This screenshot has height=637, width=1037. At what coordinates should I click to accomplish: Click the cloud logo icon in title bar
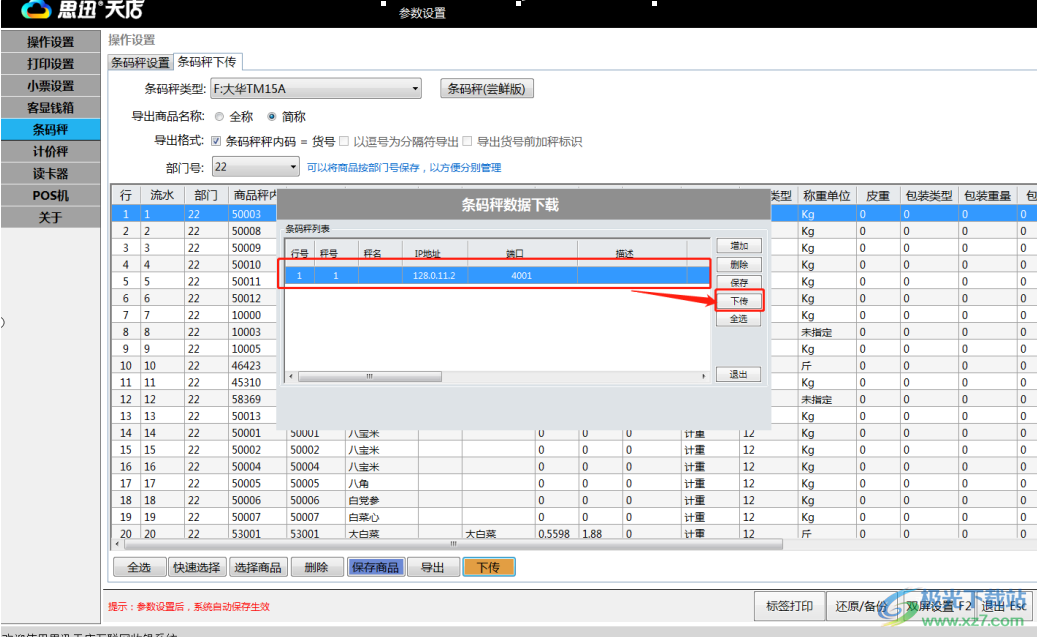(37, 9)
